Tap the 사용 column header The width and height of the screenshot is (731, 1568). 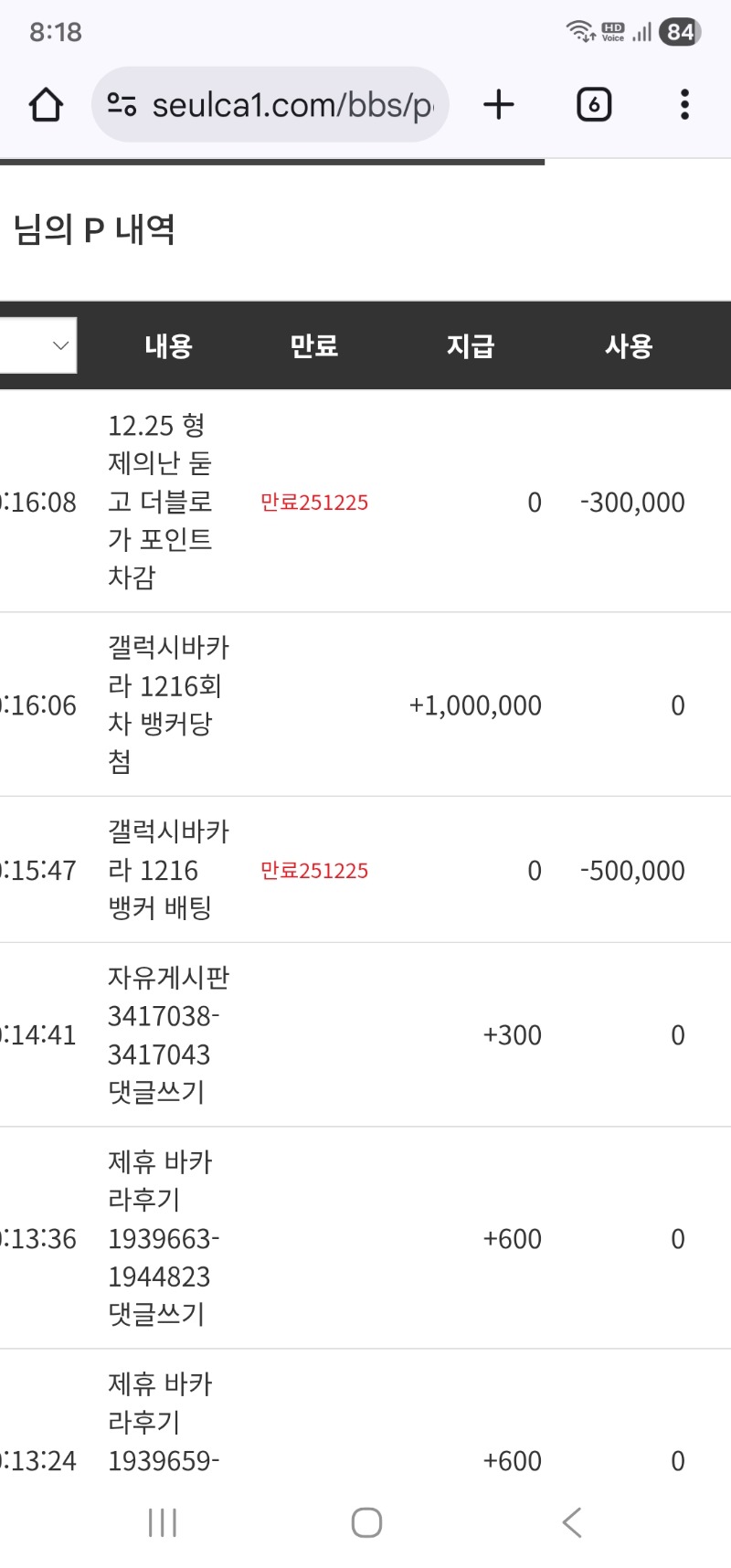[x=629, y=346]
